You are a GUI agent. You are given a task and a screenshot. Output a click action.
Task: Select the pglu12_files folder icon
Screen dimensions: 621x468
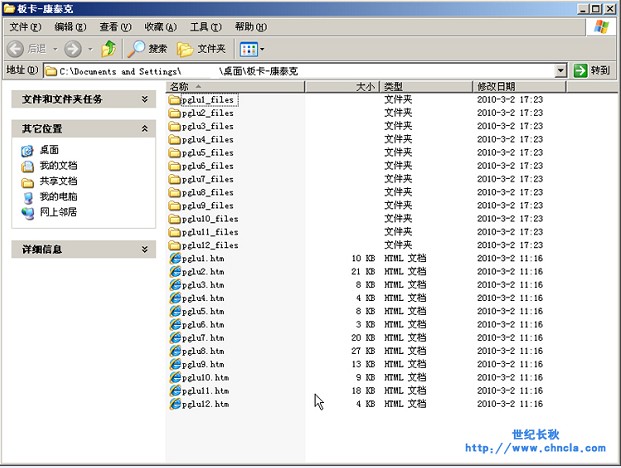pos(174,245)
